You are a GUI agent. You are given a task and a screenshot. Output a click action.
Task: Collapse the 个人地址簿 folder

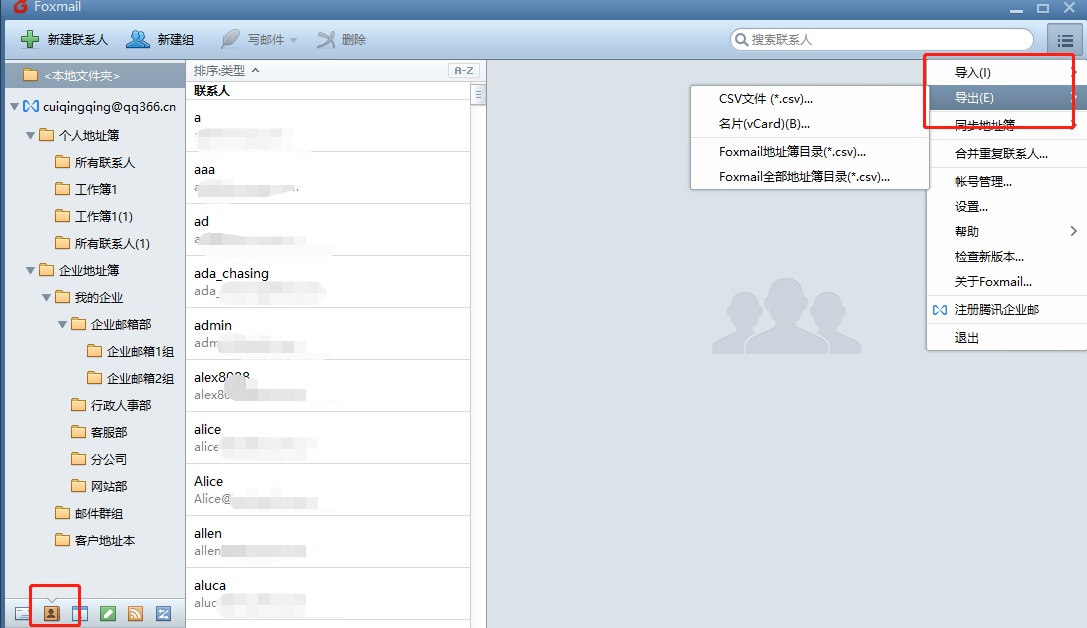point(30,135)
